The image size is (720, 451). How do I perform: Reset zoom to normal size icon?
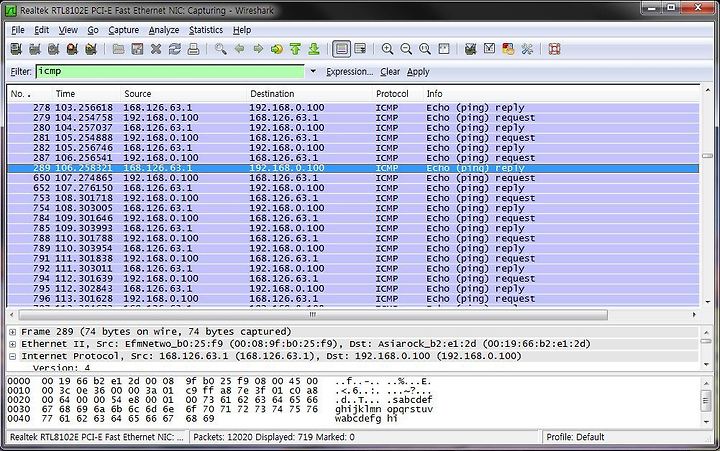click(x=425, y=49)
